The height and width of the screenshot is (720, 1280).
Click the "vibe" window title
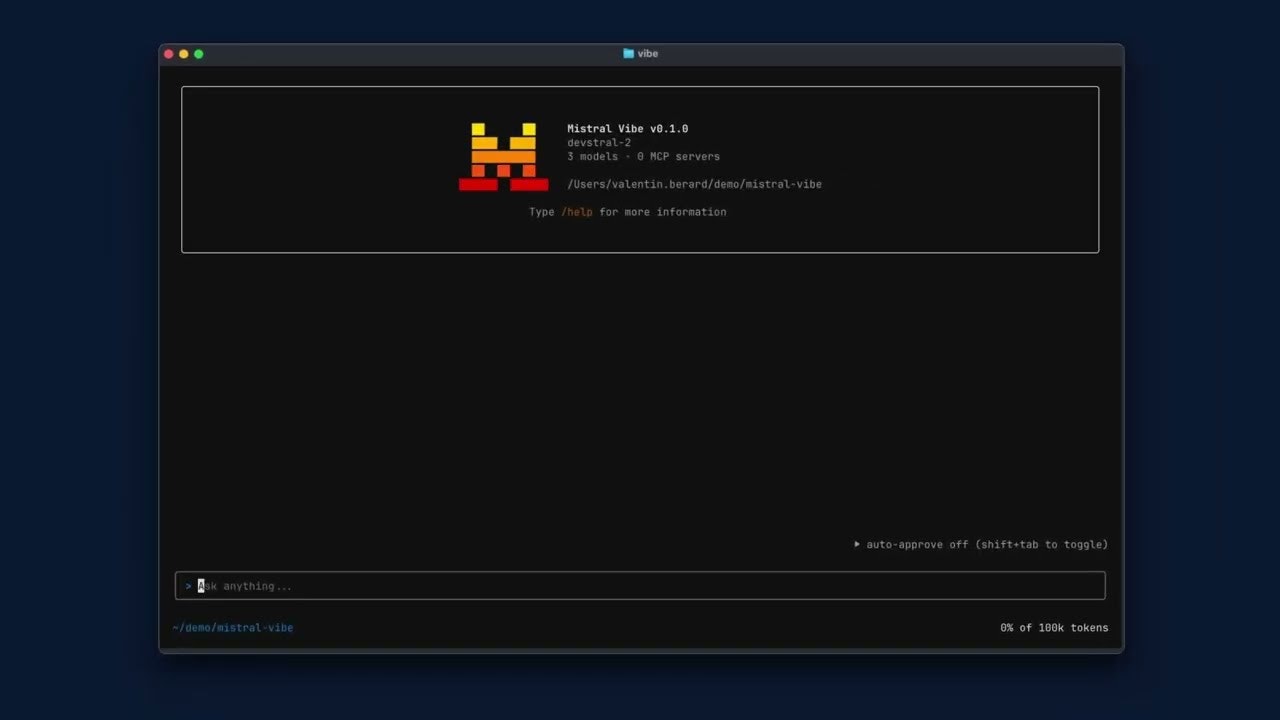tap(648, 54)
